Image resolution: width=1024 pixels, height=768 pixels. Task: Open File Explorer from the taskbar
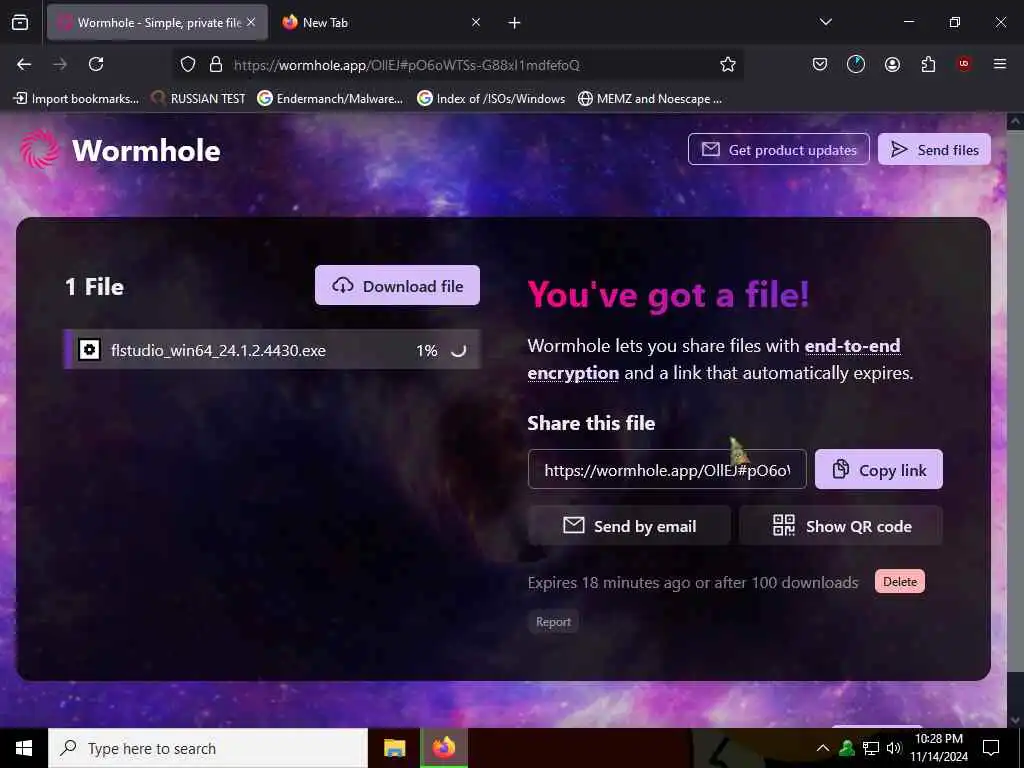point(394,748)
